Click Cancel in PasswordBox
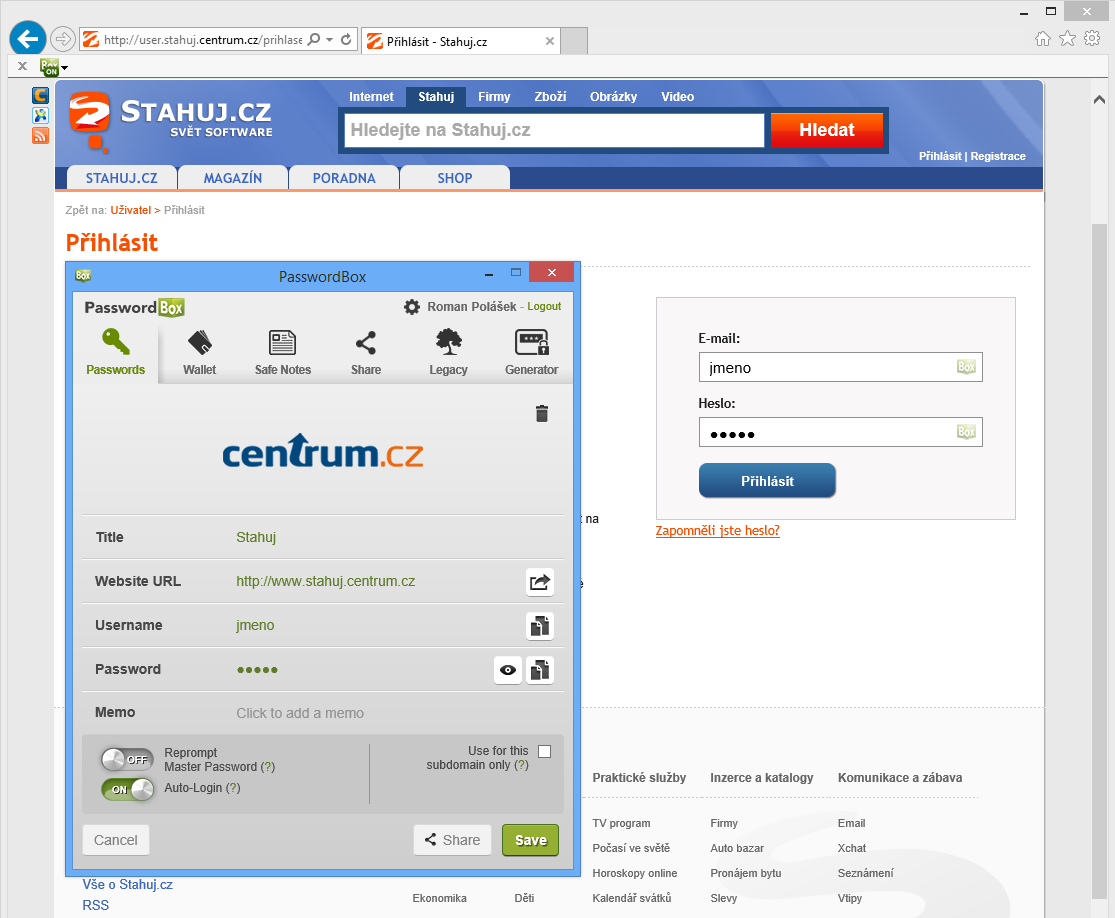The image size is (1115, 918). coord(116,840)
